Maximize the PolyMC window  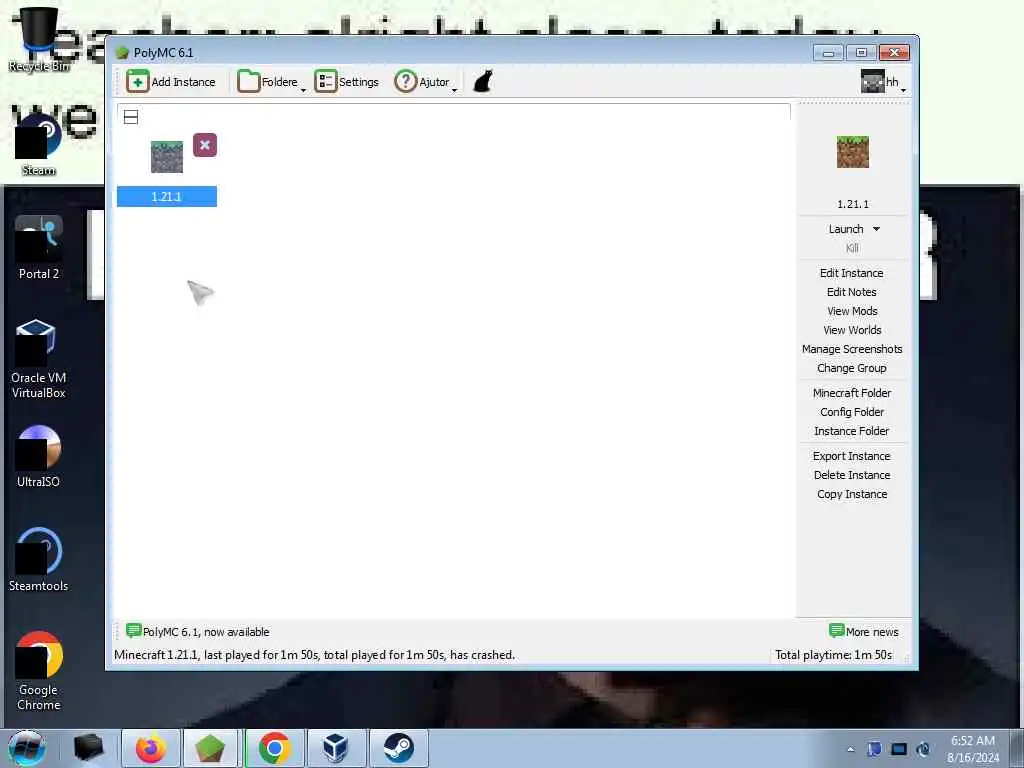861,53
